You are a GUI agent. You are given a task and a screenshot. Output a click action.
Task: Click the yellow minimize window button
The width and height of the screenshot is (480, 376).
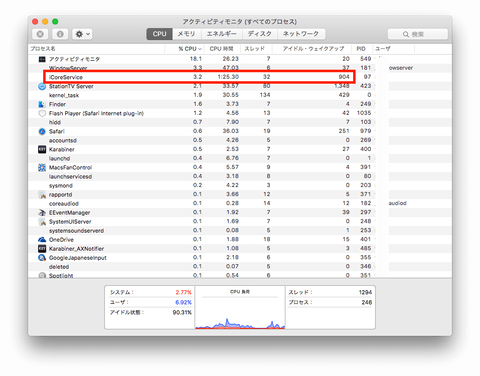45,22
